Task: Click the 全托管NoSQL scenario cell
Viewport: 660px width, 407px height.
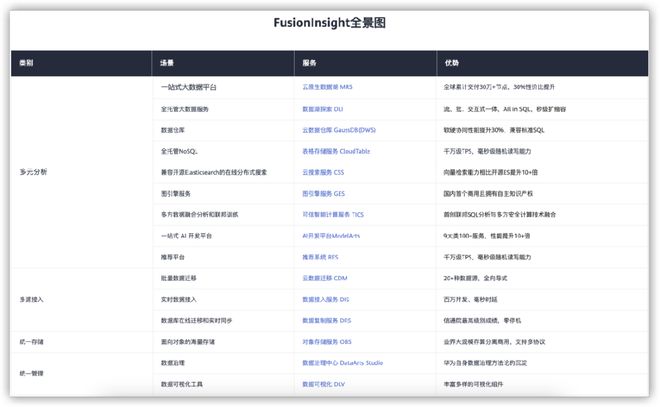Action: click(179, 151)
